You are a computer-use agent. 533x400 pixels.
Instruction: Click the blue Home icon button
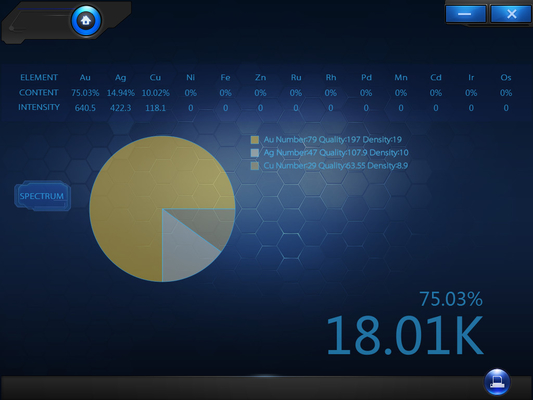(86, 21)
